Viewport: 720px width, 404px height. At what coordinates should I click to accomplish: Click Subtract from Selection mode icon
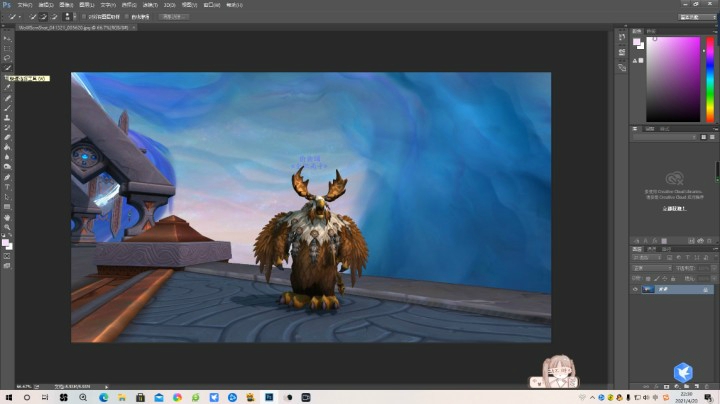point(54,17)
